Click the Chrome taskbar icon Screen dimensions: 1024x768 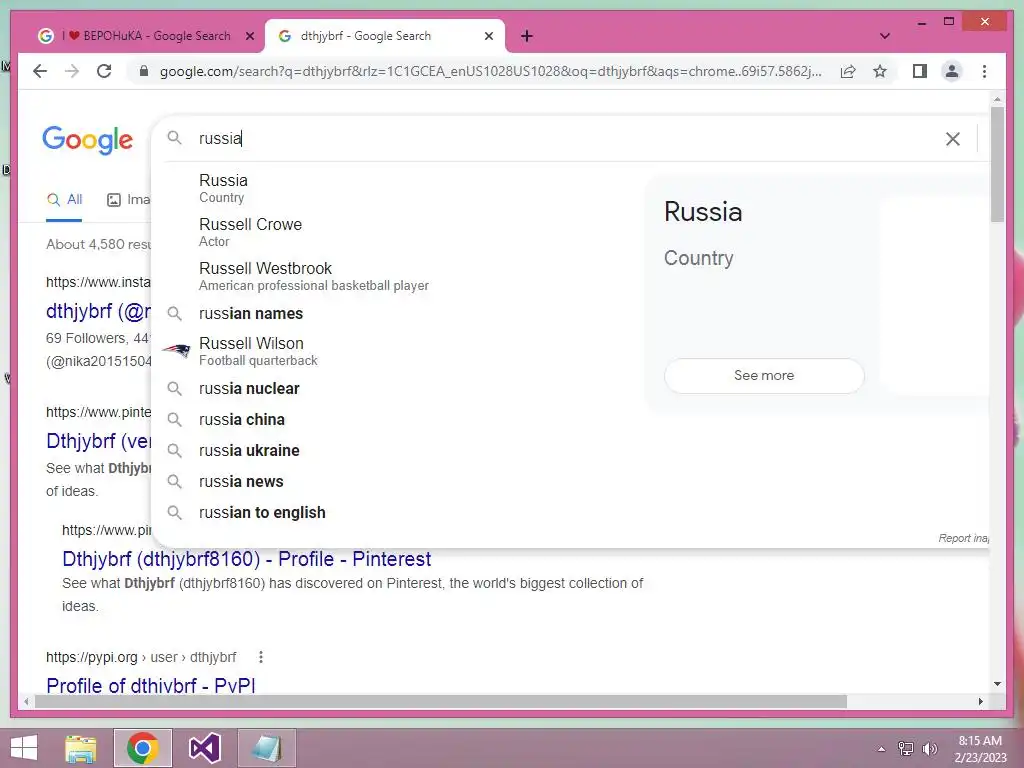pos(142,748)
